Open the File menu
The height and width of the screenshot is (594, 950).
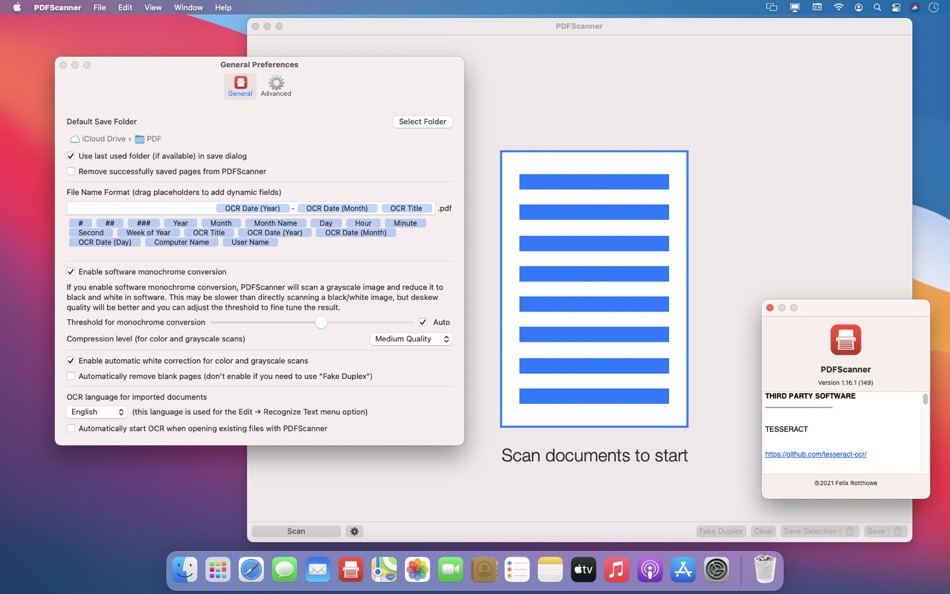point(99,7)
